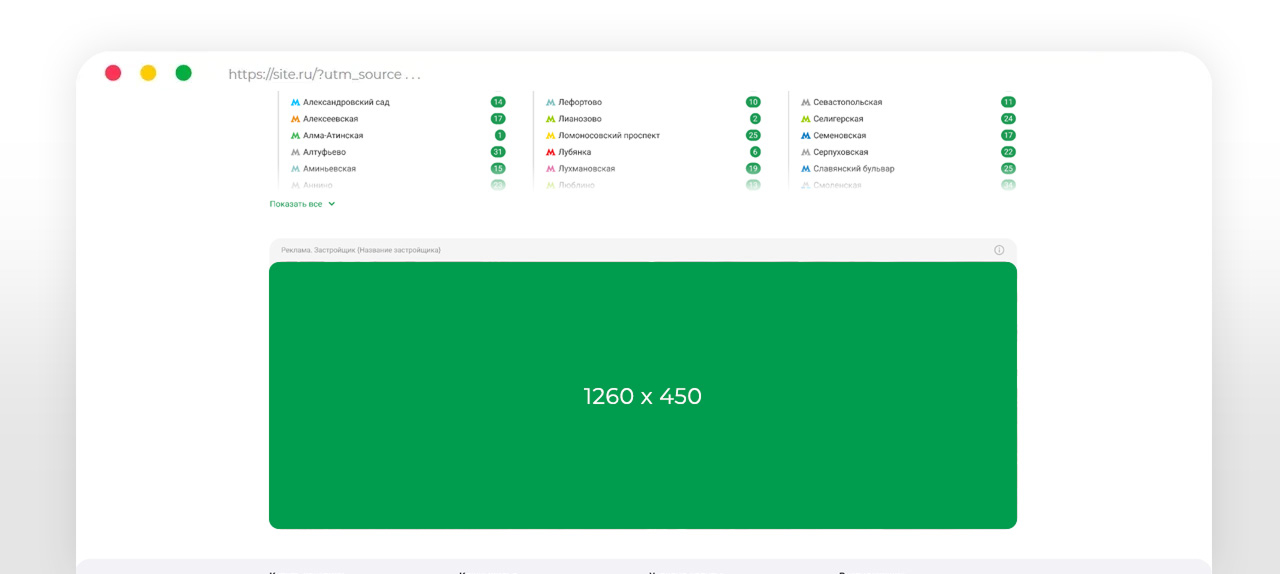Click the Реклама. Застройщик advertiser label
This screenshot has height=574, width=1280.
[x=361, y=250]
